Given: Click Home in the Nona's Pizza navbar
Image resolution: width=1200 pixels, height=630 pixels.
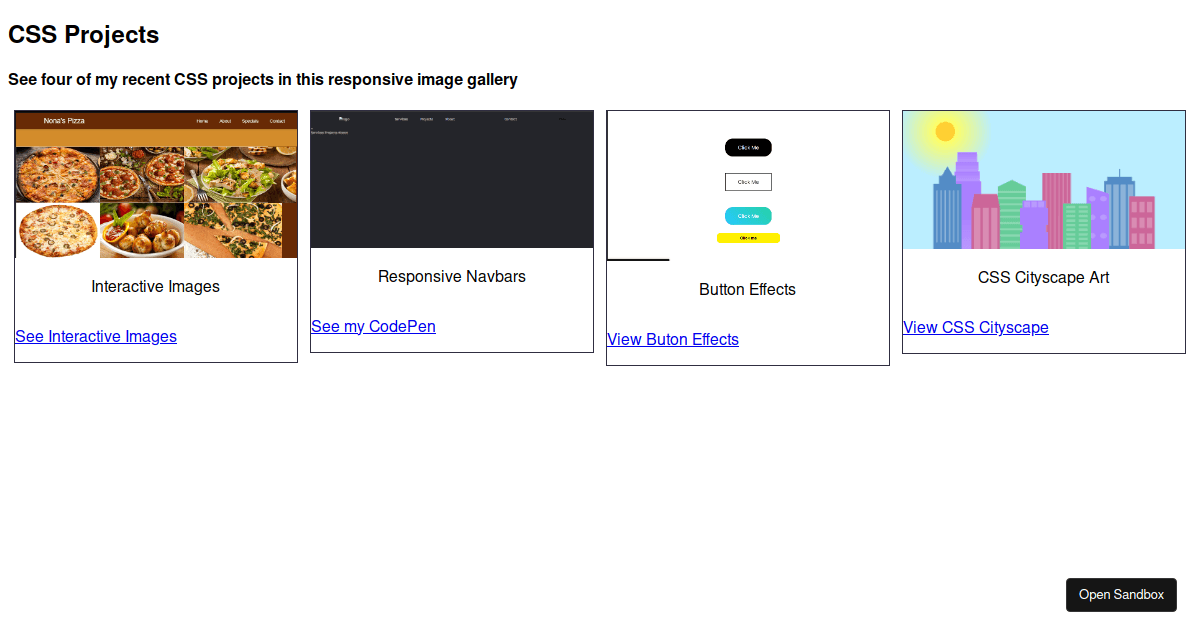Looking at the screenshot, I should pos(202,120).
